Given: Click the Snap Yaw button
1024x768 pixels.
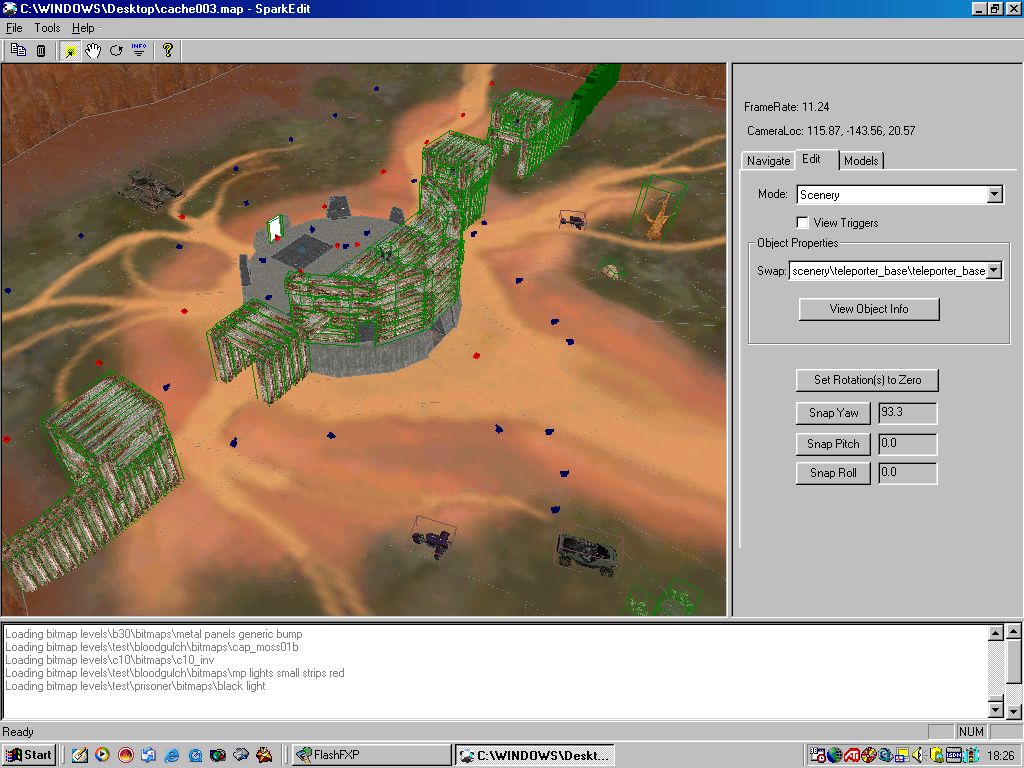Looking at the screenshot, I should tap(833, 413).
